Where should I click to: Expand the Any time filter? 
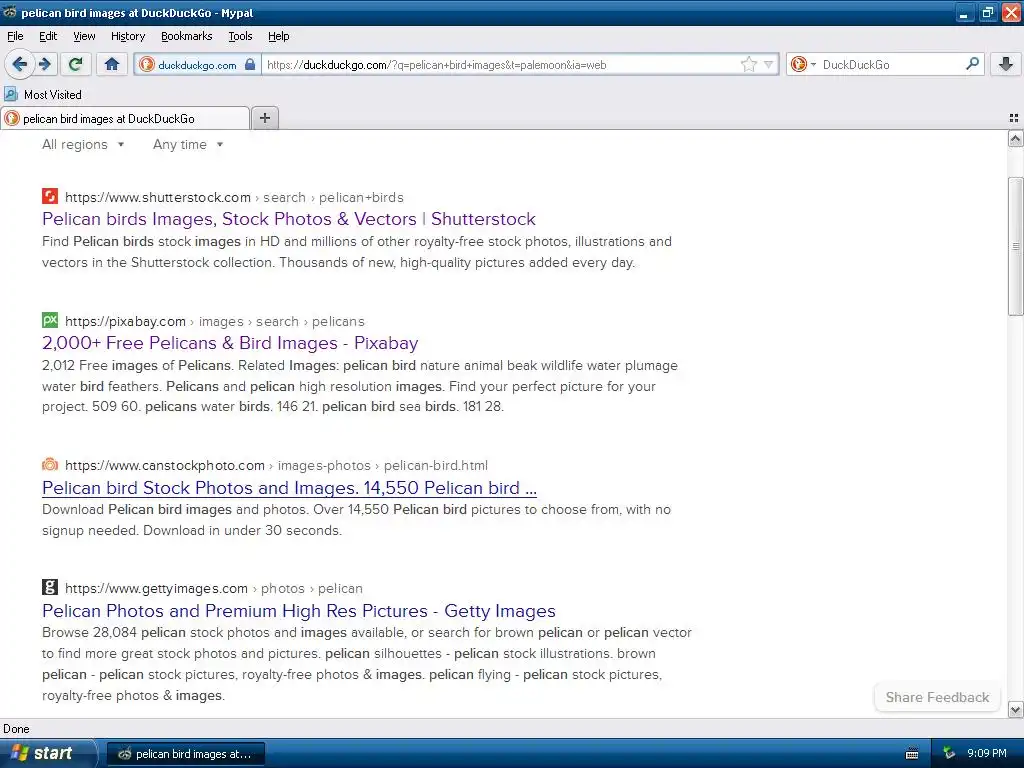(188, 144)
